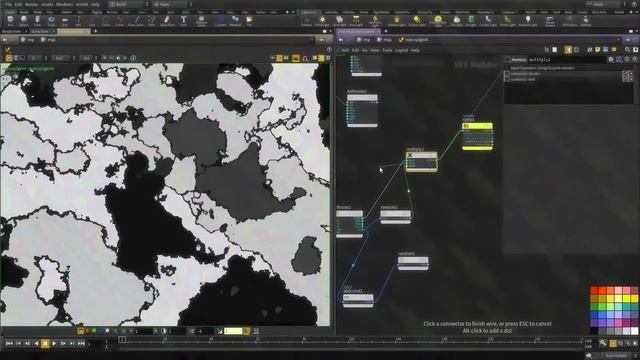The image size is (640, 360).
Task: Open the Main radial menu dropdown
Action: 171,4
